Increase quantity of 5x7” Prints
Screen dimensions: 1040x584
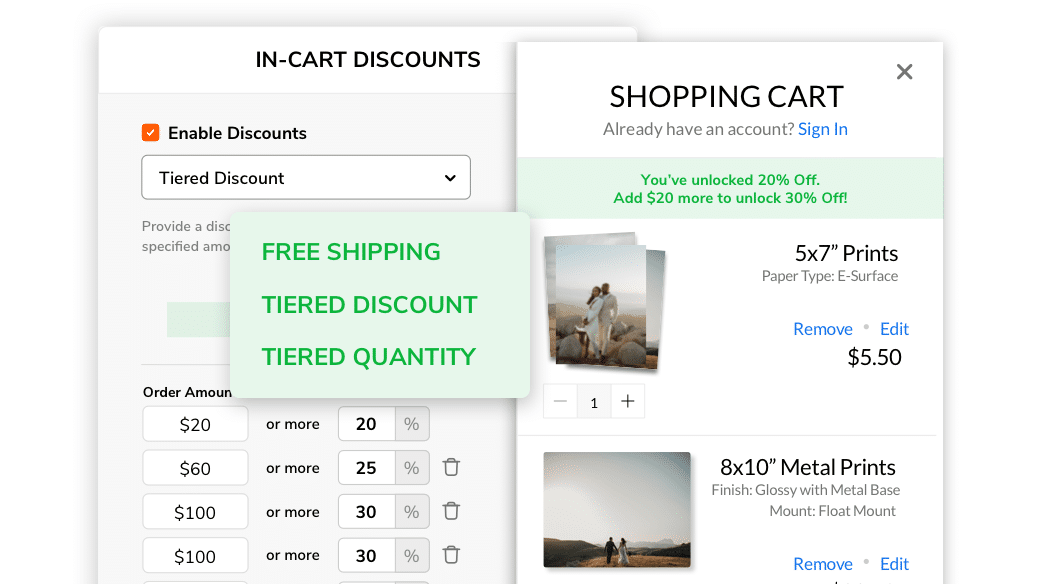point(628,401)
